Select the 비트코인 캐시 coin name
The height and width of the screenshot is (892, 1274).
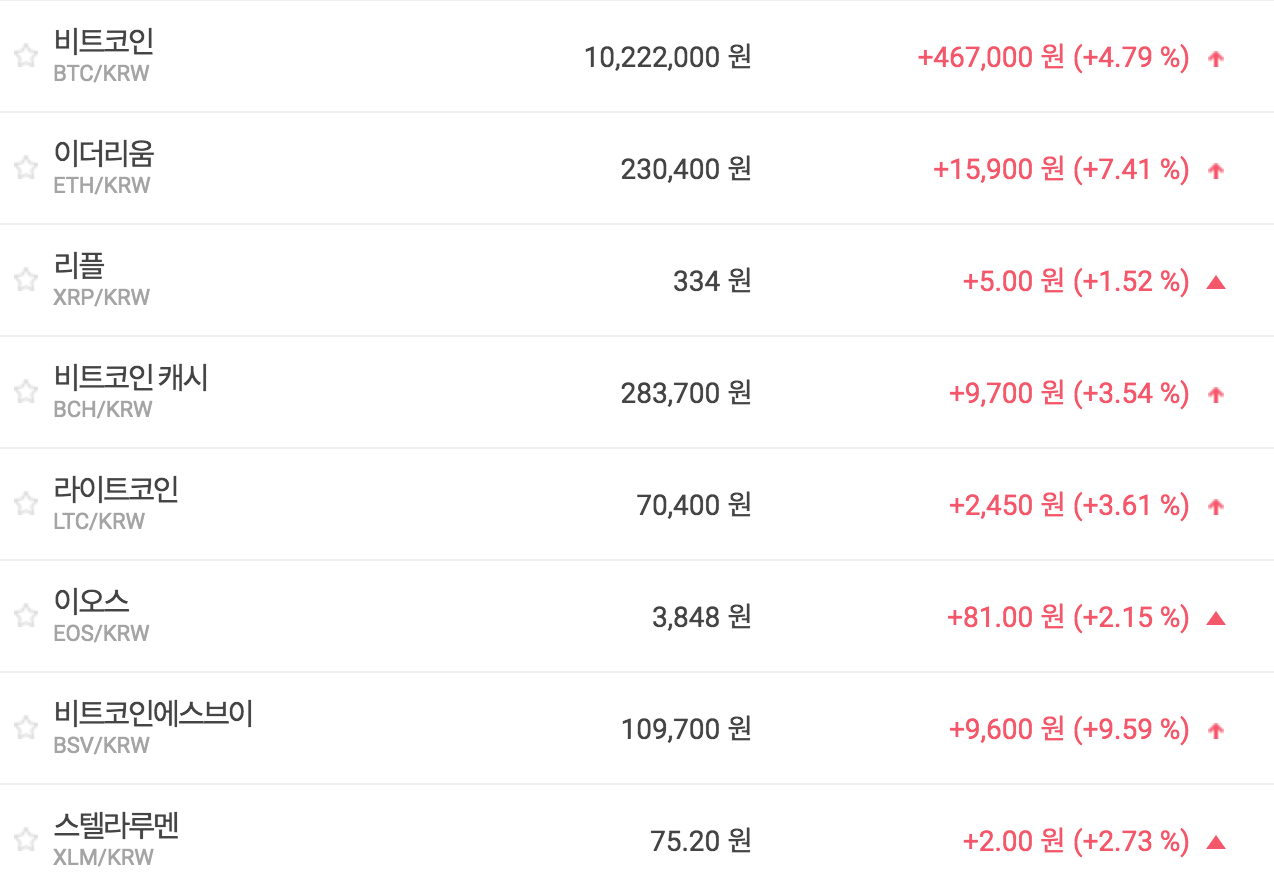point(131,378)
